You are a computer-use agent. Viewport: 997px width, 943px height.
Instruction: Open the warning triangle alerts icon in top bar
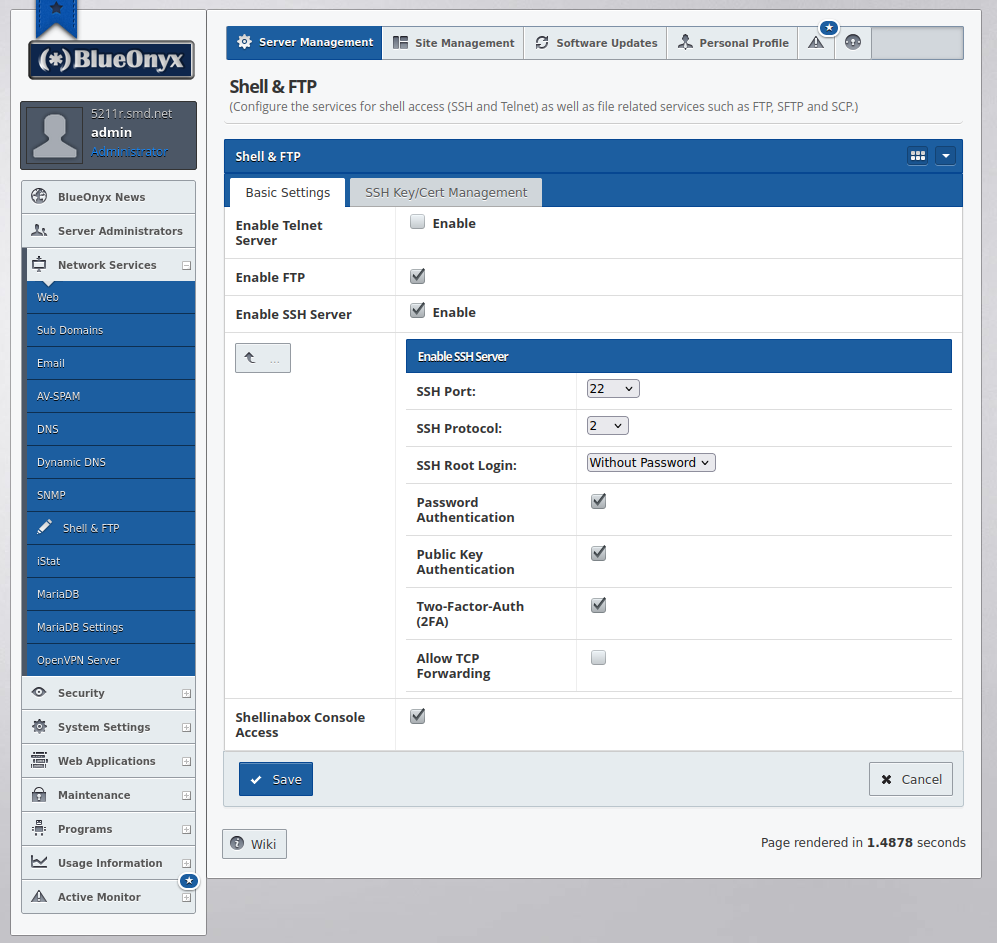pos(816,43)
